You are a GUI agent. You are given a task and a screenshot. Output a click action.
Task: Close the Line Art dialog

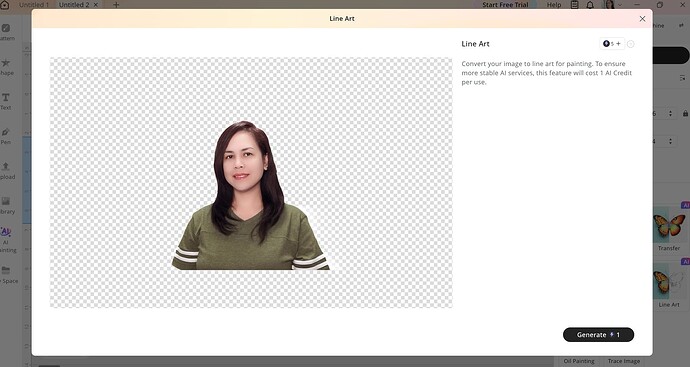(642, 18)
